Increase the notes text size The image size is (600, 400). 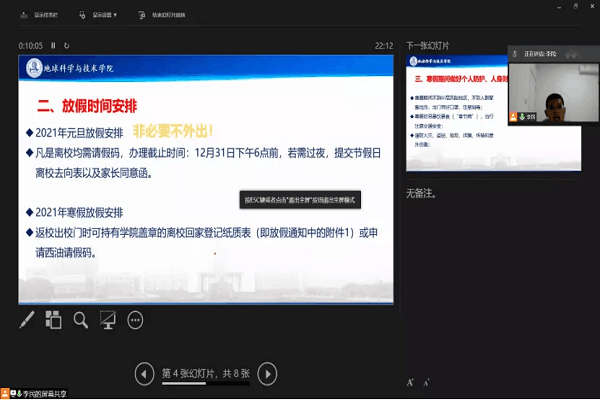pos(411,382)
